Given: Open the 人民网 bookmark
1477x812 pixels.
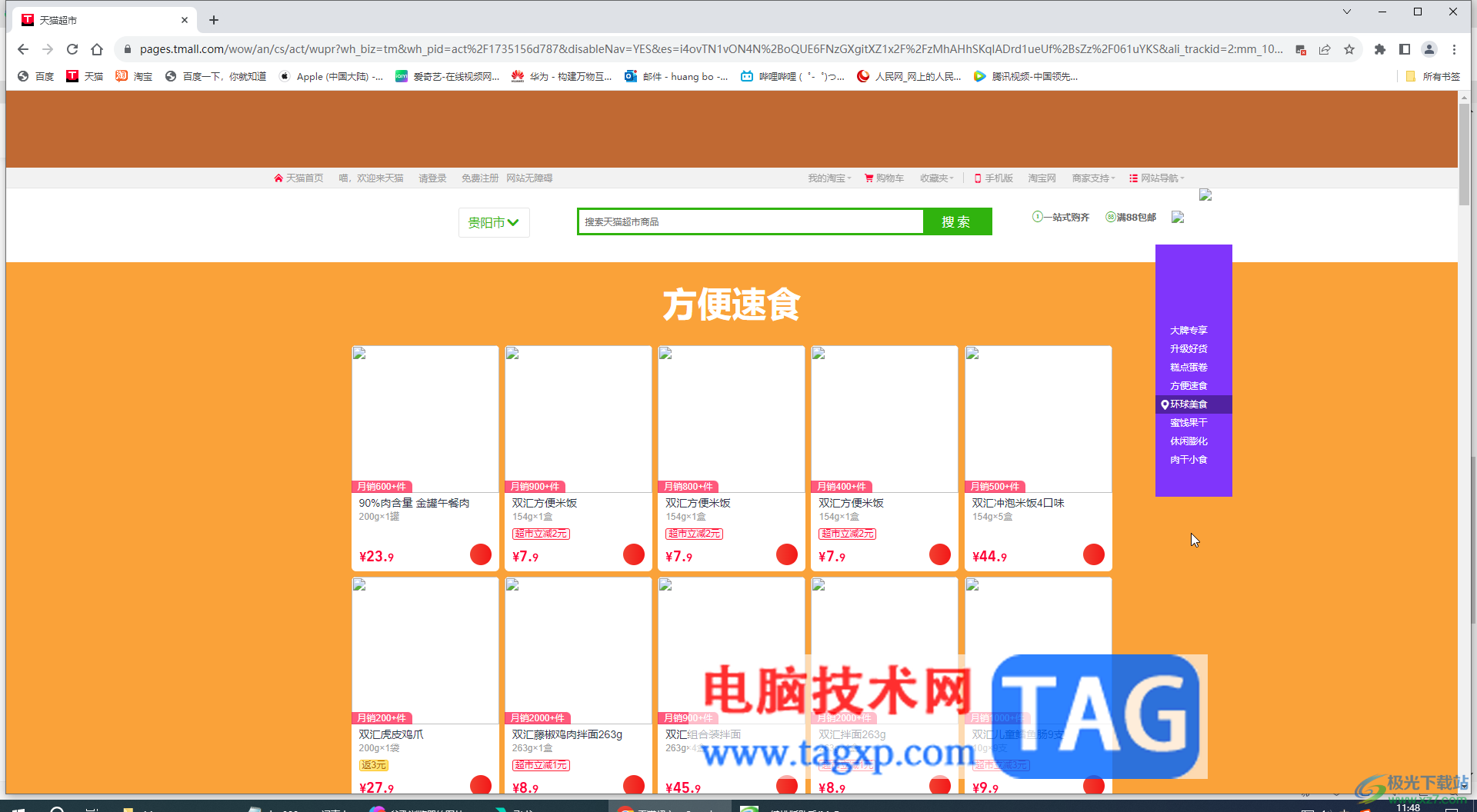Looking at the screenshot, I should (x=909, y=76).
